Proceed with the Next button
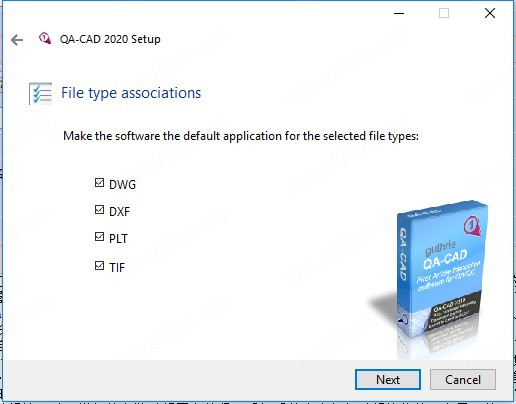Viewport: 516px width, 404px height. [x=388, y=379]
